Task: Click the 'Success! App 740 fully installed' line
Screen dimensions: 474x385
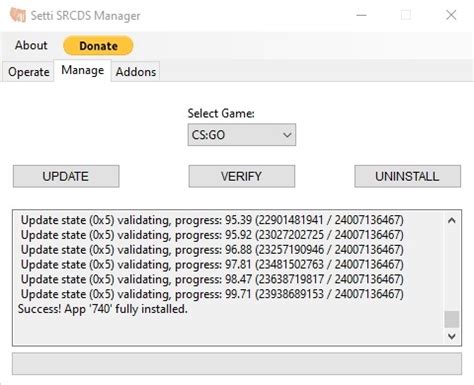Action: [103, 309]
